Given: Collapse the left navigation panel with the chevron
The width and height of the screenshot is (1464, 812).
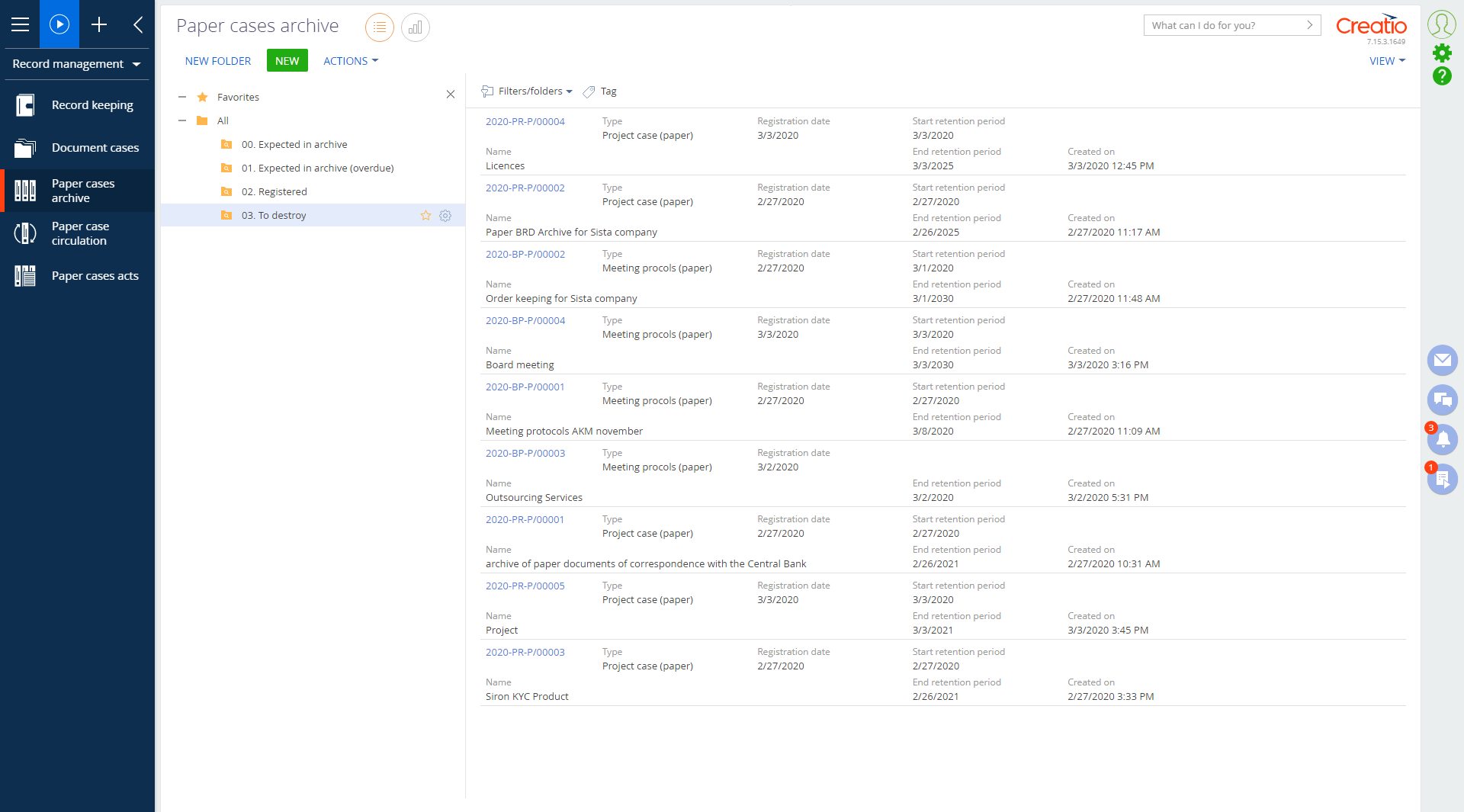Looking at the screenshot, I should [x=137, y=24].
